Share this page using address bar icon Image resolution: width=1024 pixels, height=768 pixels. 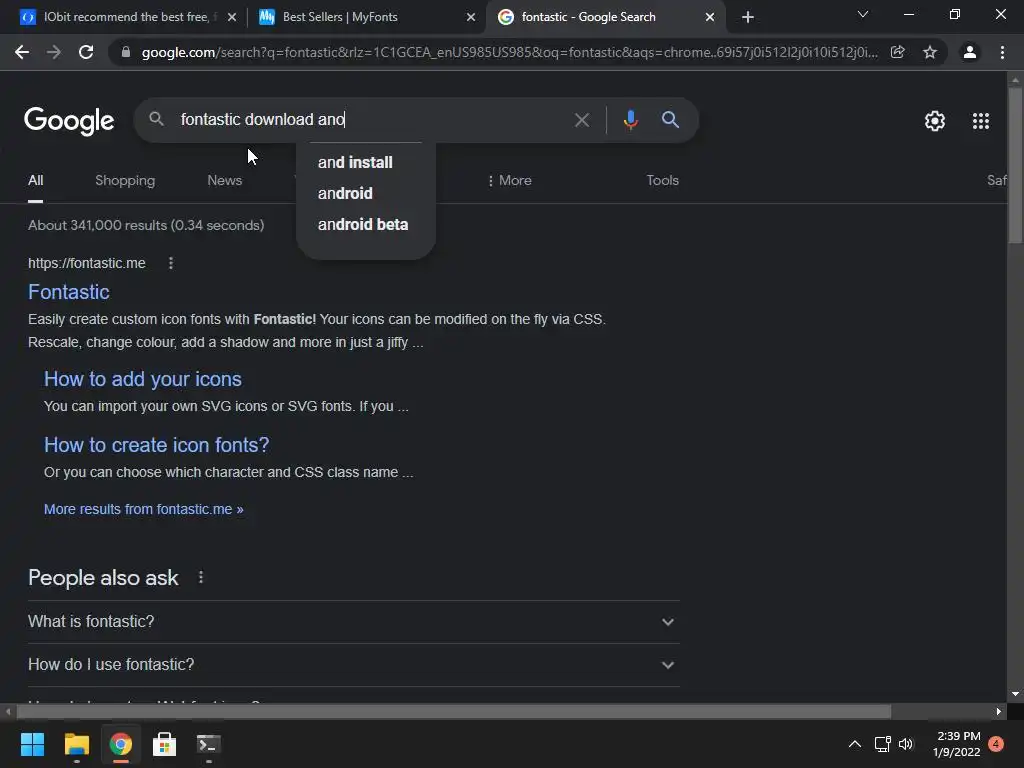[897, 52]
